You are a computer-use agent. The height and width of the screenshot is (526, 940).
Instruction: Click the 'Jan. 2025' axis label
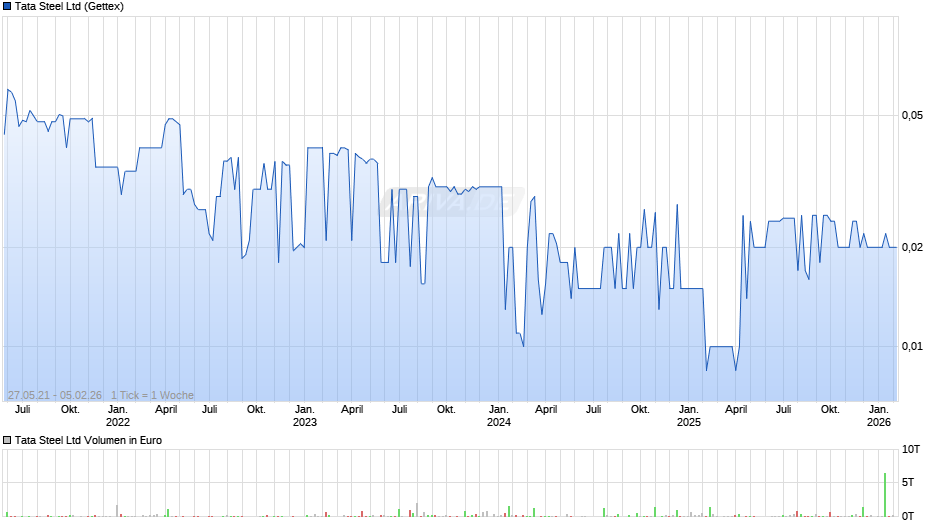(689, 416)
